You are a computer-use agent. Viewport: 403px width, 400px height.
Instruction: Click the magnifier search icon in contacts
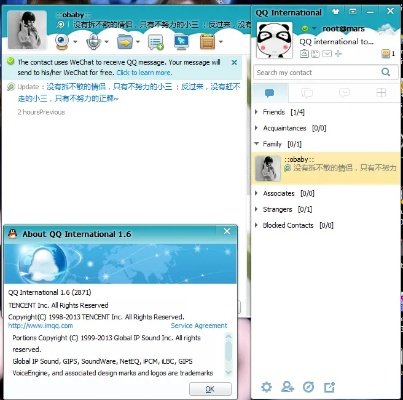386,72
